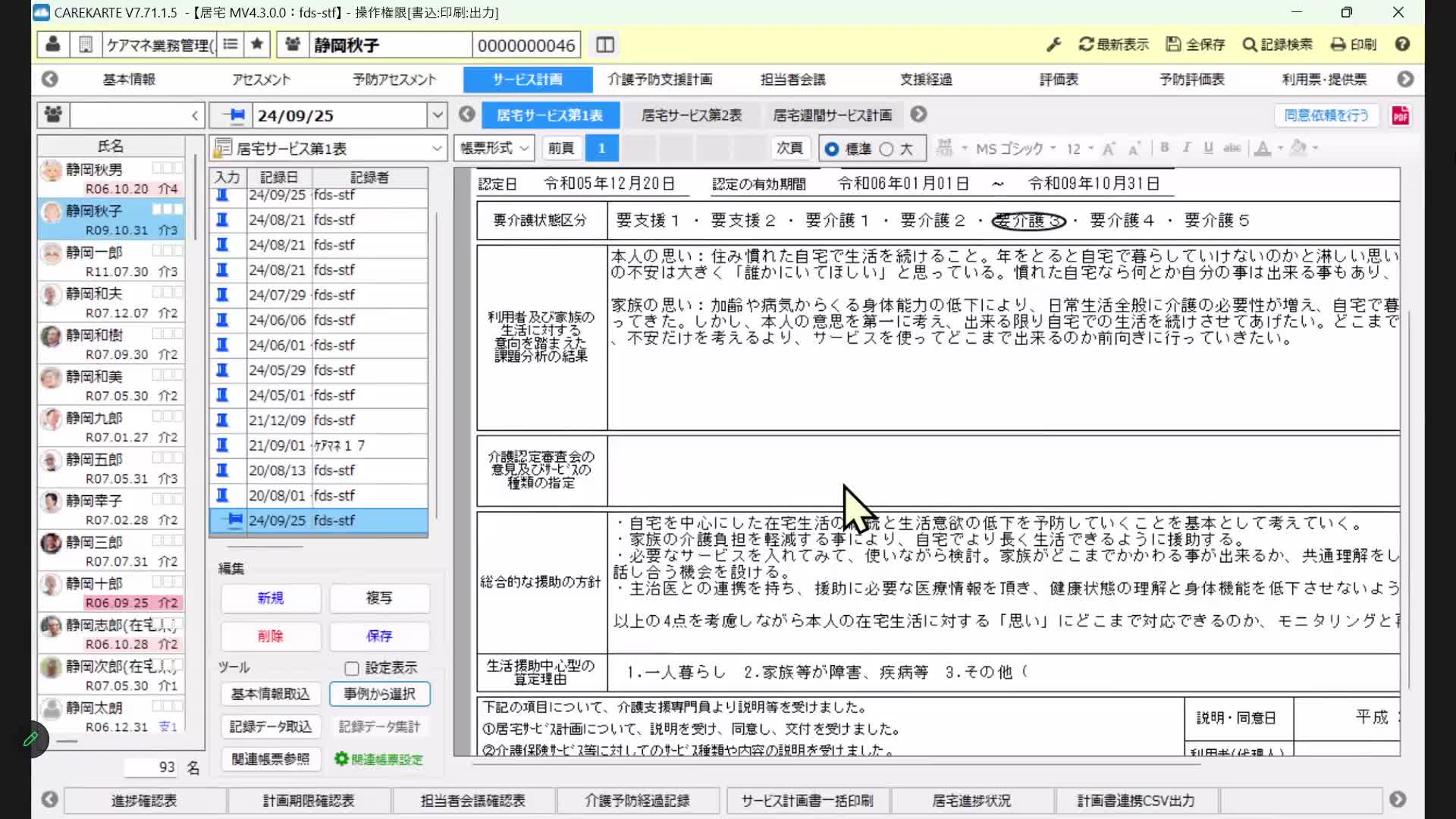Open the MS ゴシック font dropdown
Image resolution: width=1456 pixels, height=819 pixels.
[1053, 149]
